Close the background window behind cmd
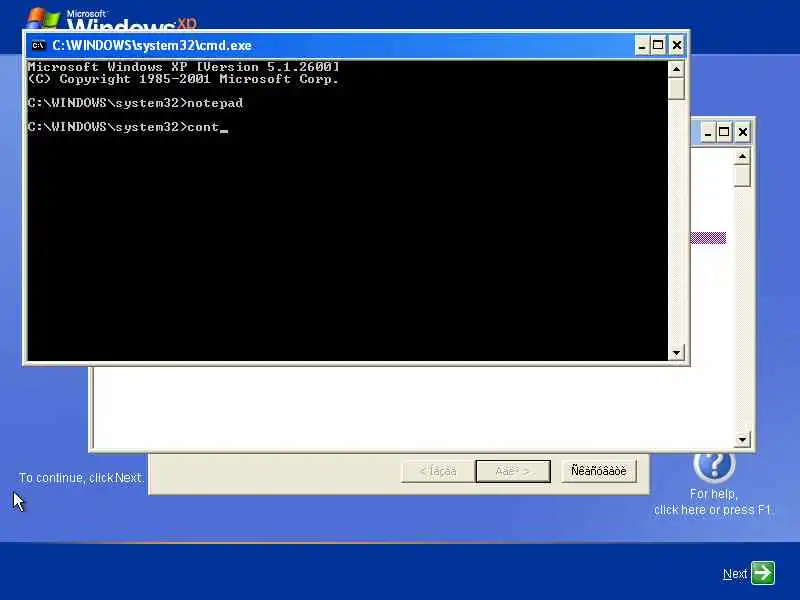This screenshot has width=800, height=600. (x=743, y=133)
